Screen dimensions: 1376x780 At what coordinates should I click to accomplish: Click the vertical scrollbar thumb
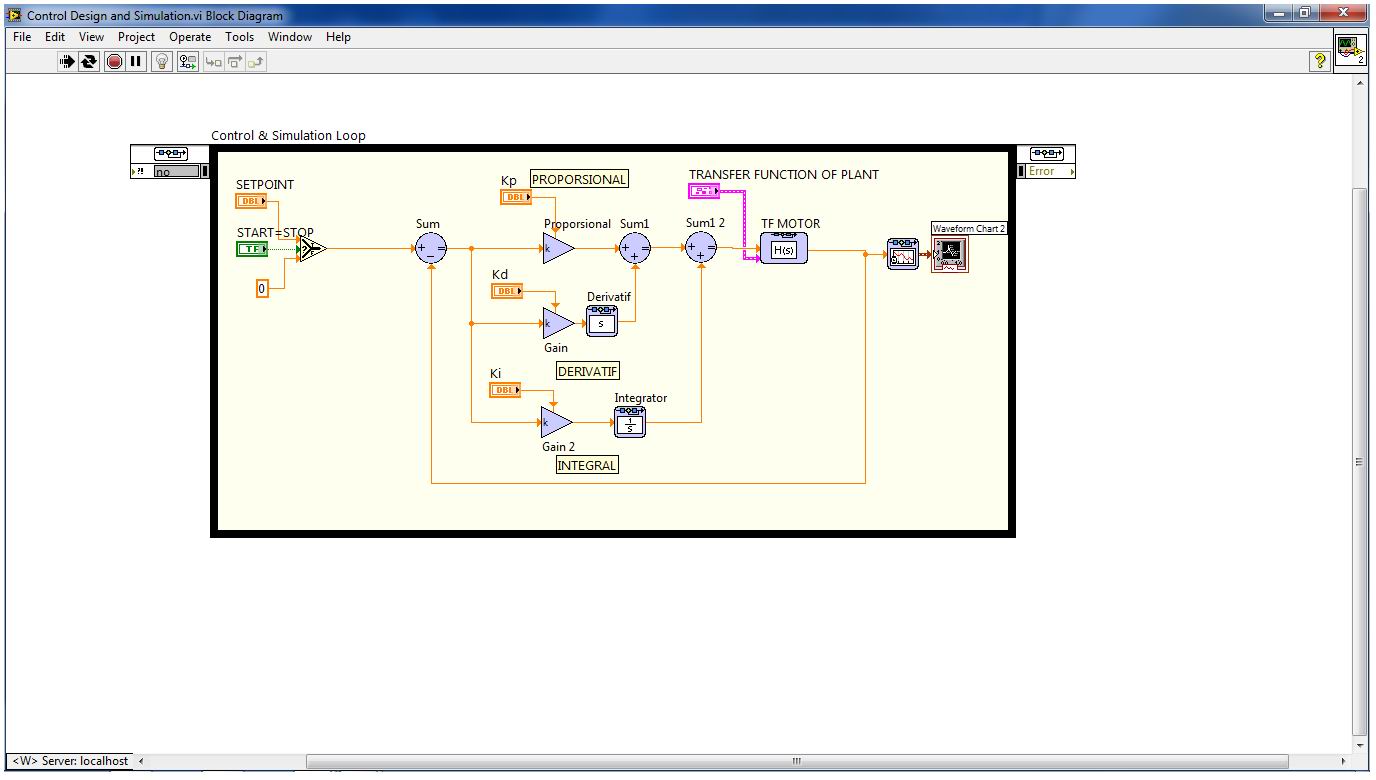pyautogui.click(x=1359, y=462)
